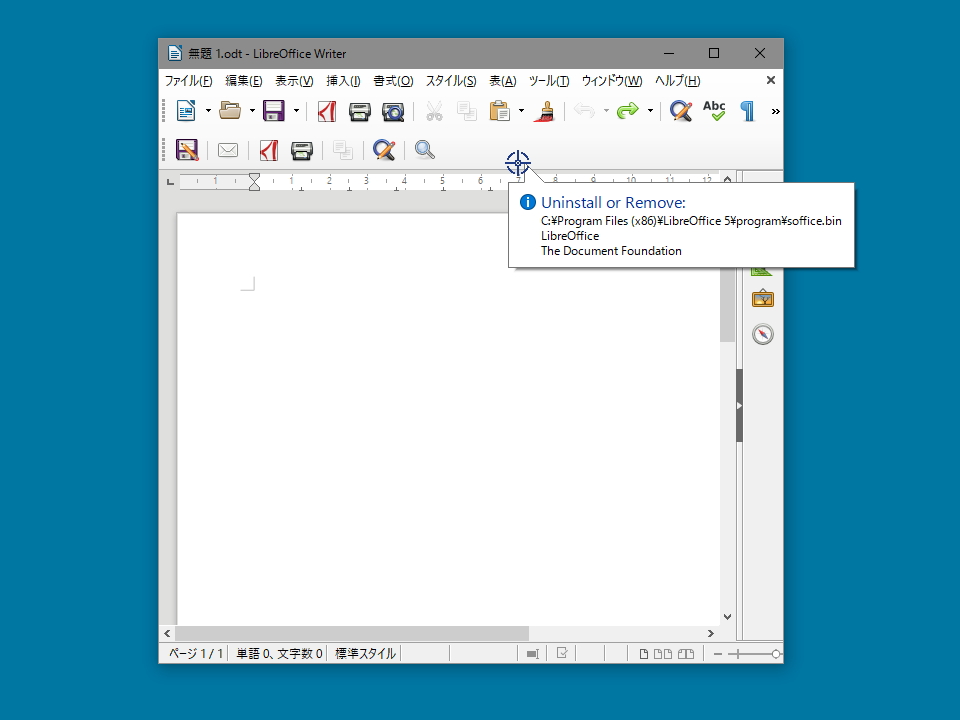Click the zoom slider handle

click(x=776, y=654)
